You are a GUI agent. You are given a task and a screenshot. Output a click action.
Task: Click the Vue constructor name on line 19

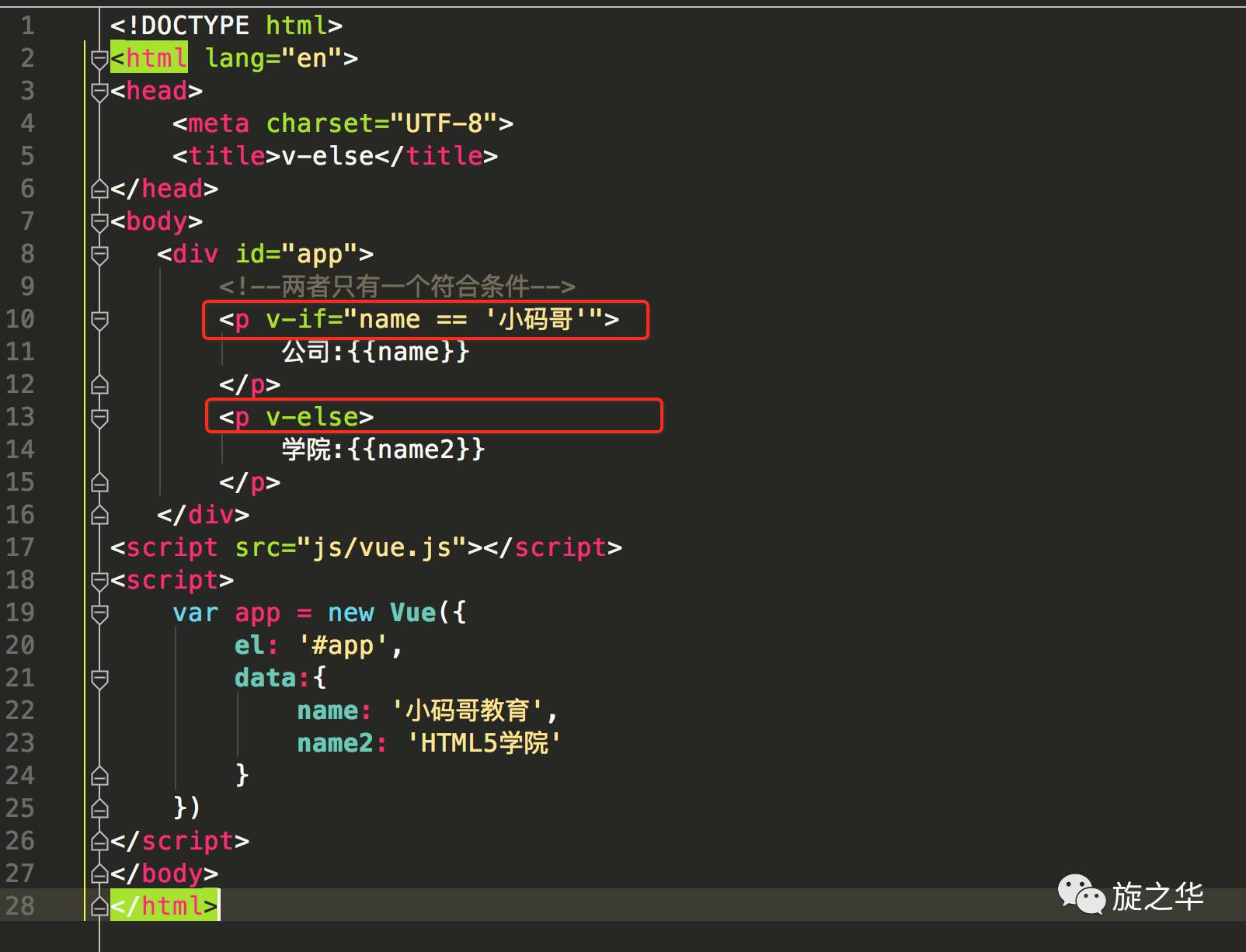coord(412,613)
